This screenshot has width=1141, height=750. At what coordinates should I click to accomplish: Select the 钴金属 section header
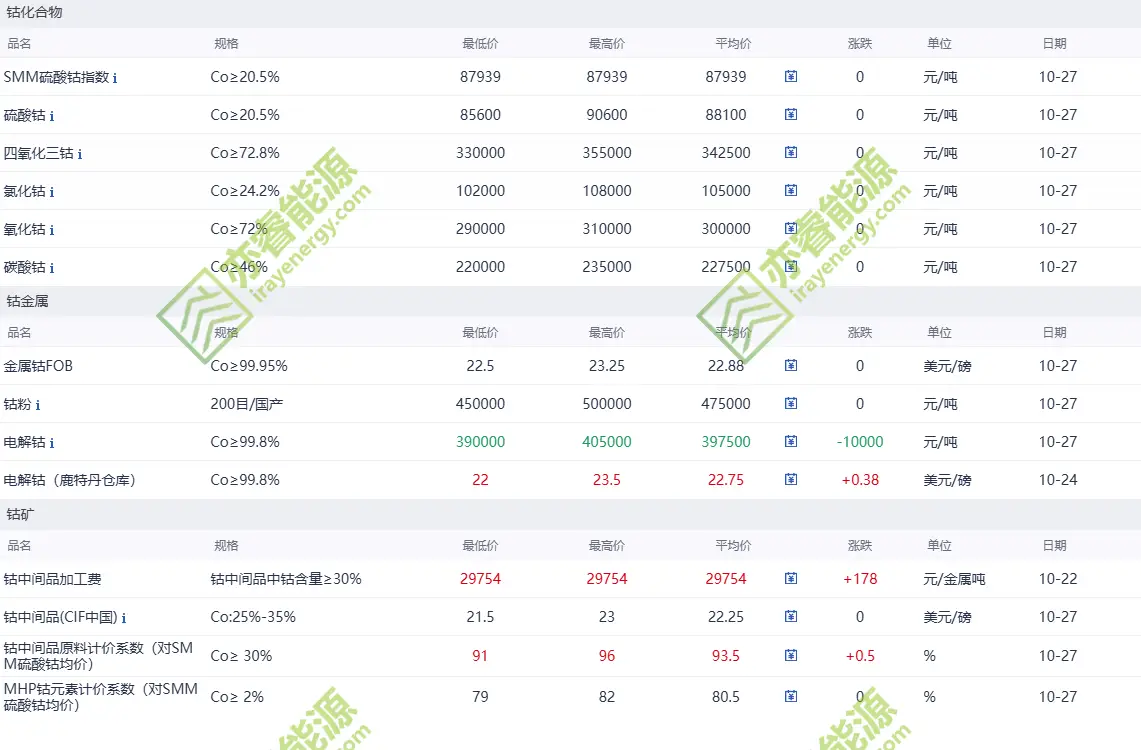point(28,301)
